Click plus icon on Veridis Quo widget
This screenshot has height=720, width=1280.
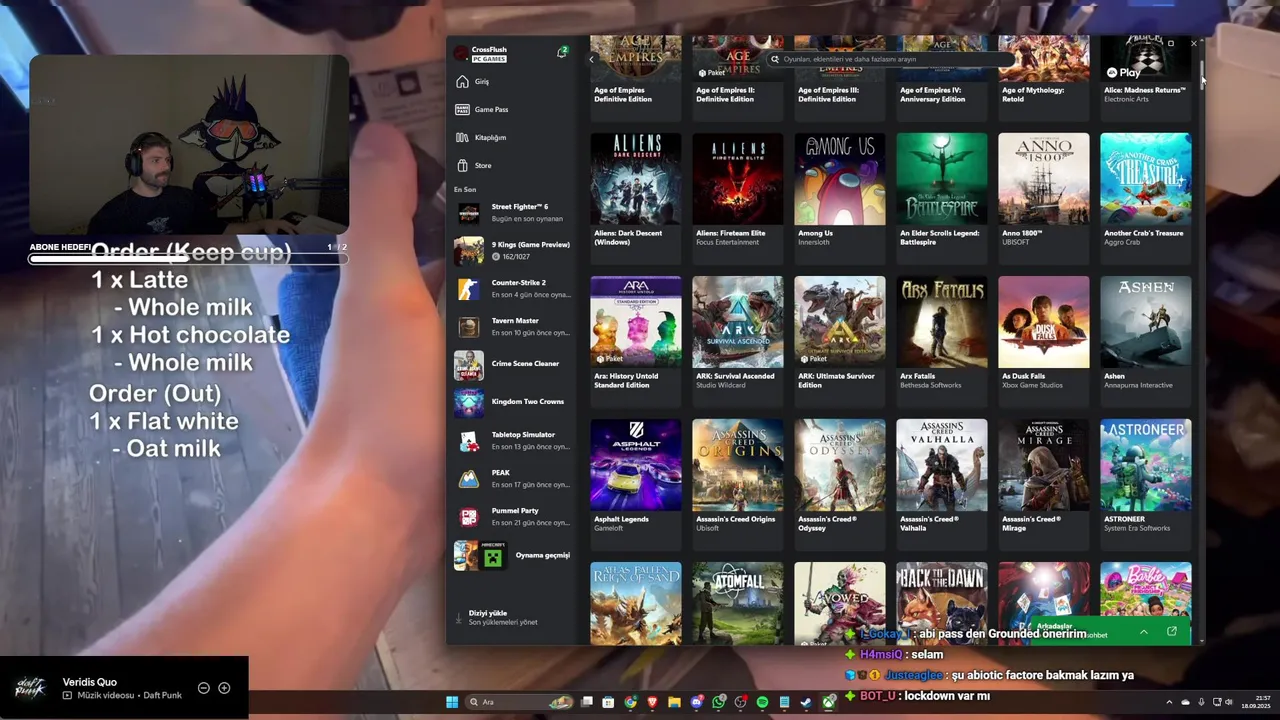224,688
